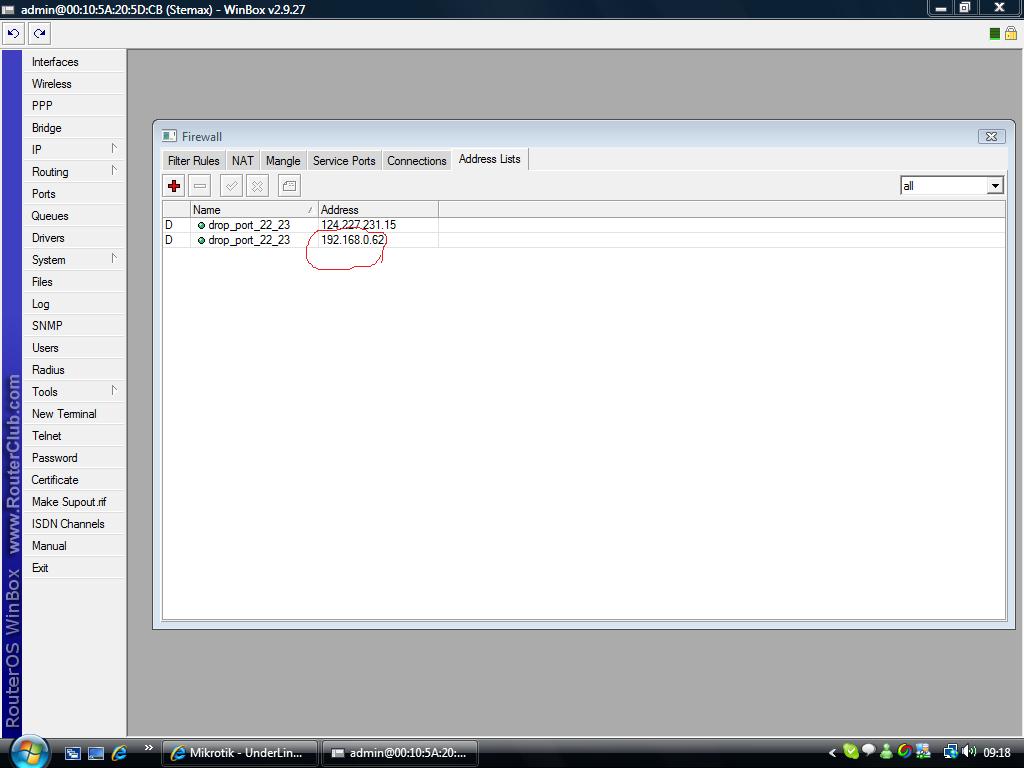Open the 'all' address list filter dropdown
Viewport: 1024px width, 768px height.
pyautogui.click(x=995, y=186)
